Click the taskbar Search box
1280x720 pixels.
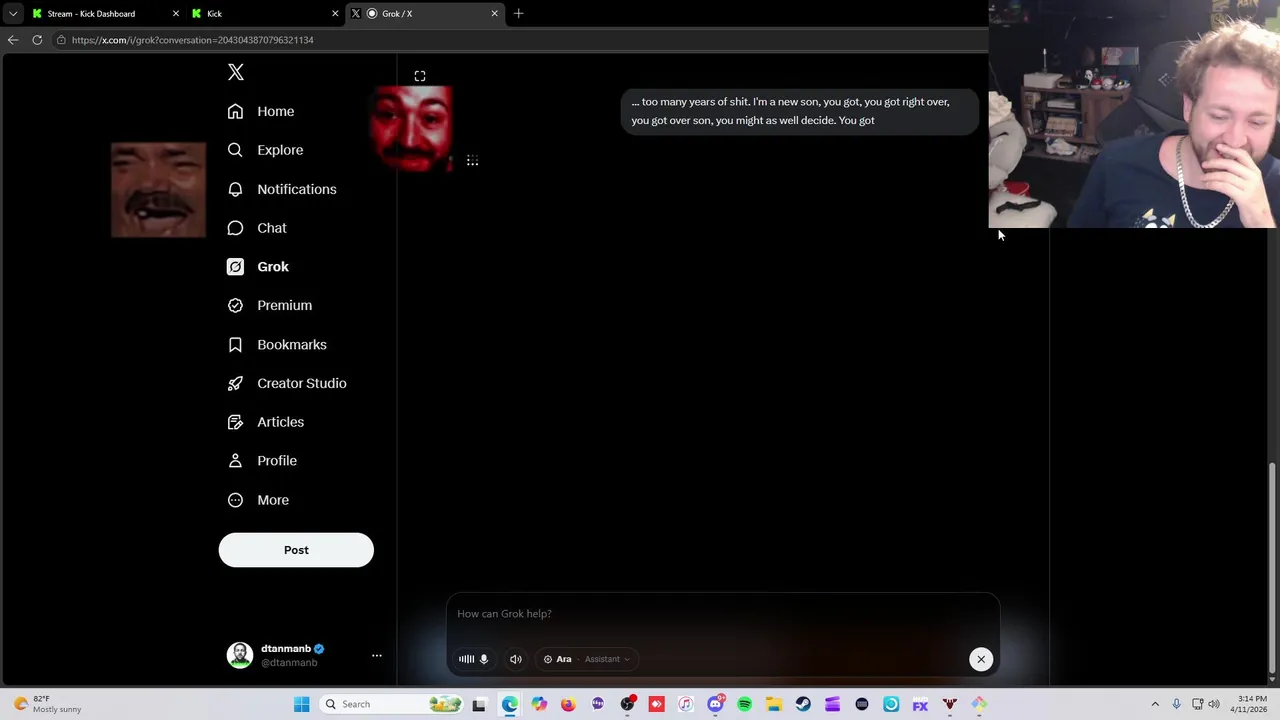point(393,704)
